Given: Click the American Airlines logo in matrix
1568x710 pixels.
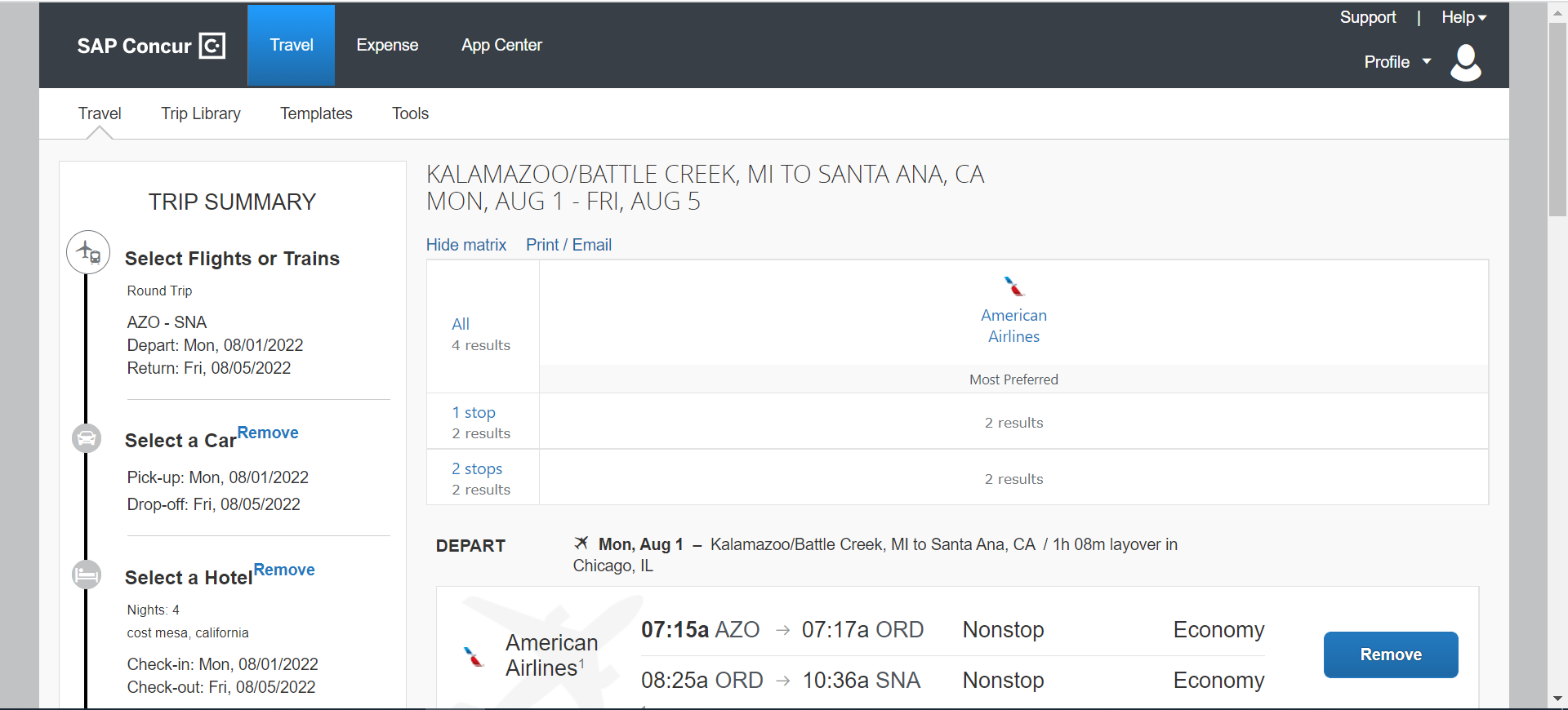Looking at the screenshot, I should point(1014,286).
